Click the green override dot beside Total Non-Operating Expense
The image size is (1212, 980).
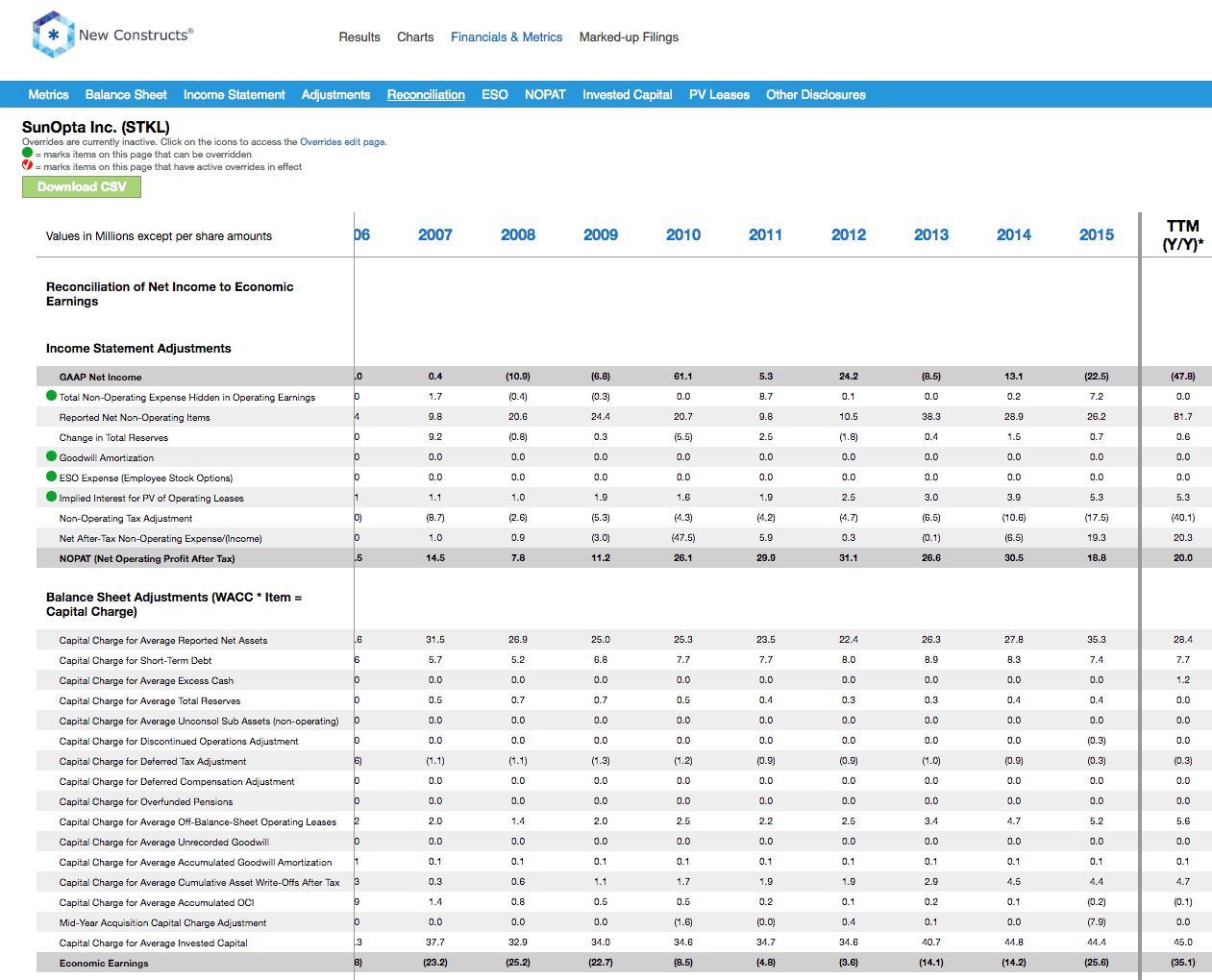click(52, 396)
